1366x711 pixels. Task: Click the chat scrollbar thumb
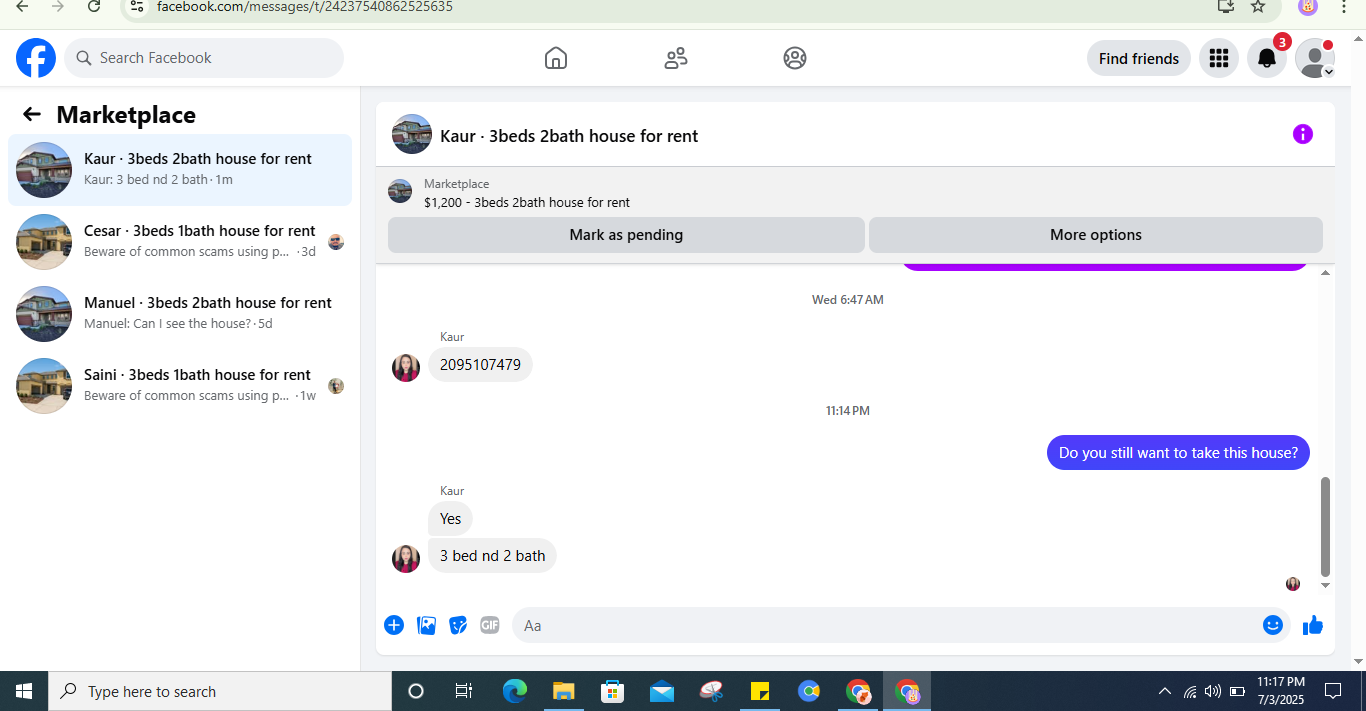pos(1326,527)
